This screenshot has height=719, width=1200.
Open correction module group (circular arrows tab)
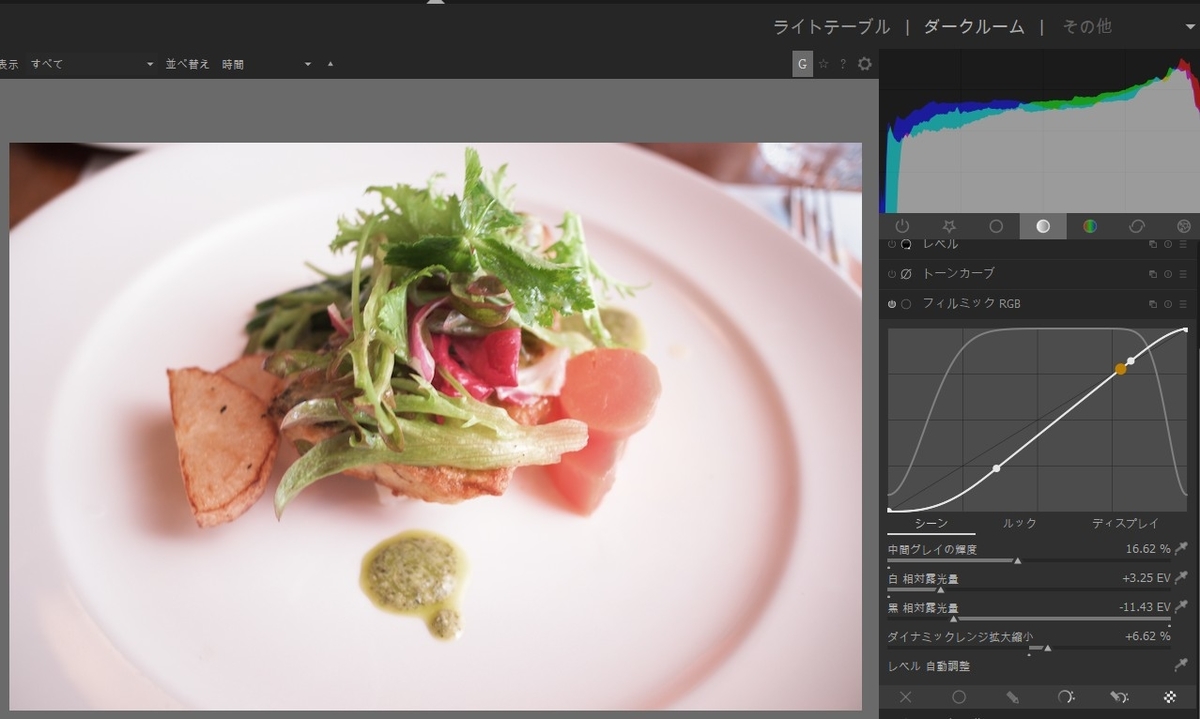click(x=1137, y=226)
